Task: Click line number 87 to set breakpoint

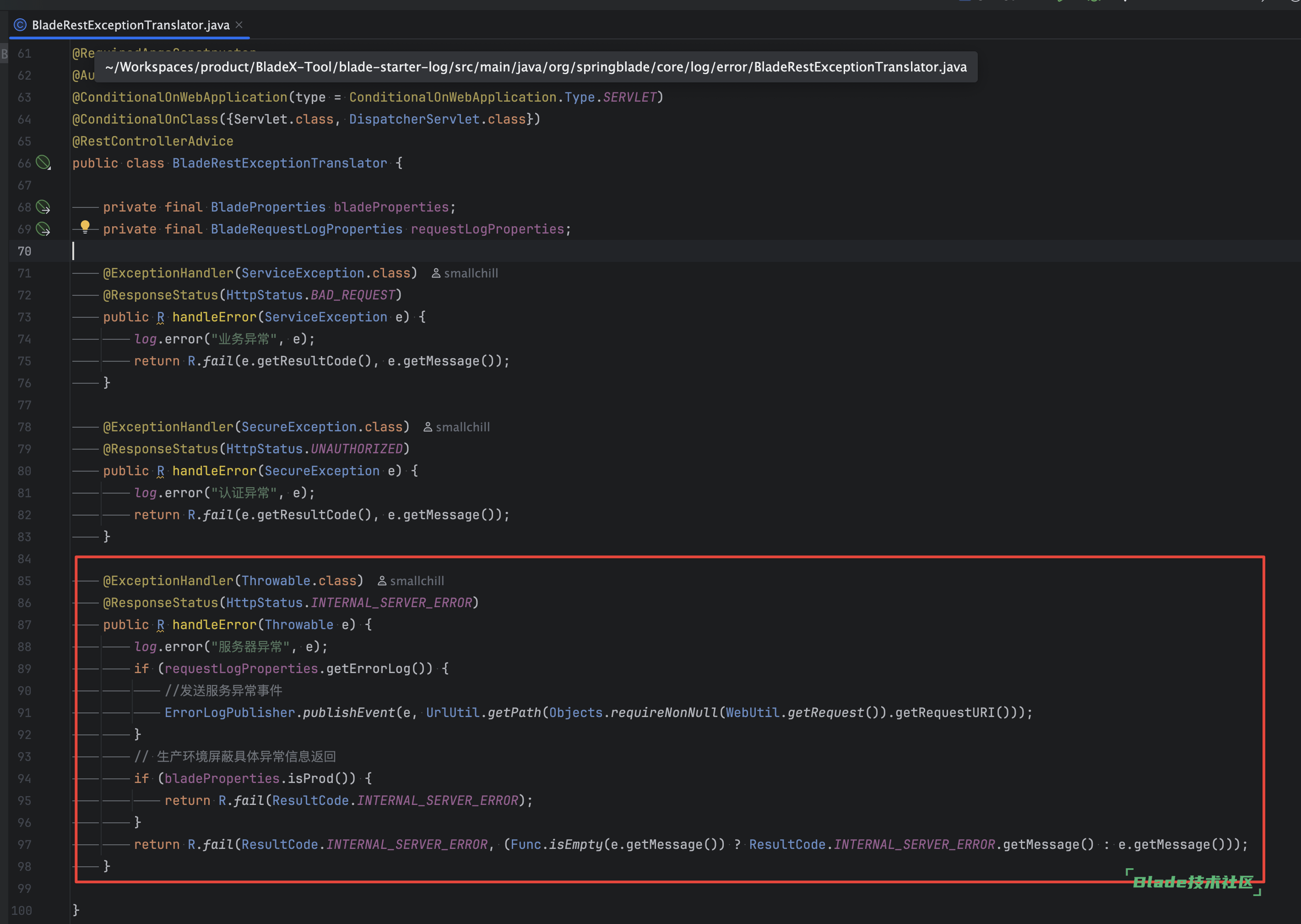Action: (24, 625)
